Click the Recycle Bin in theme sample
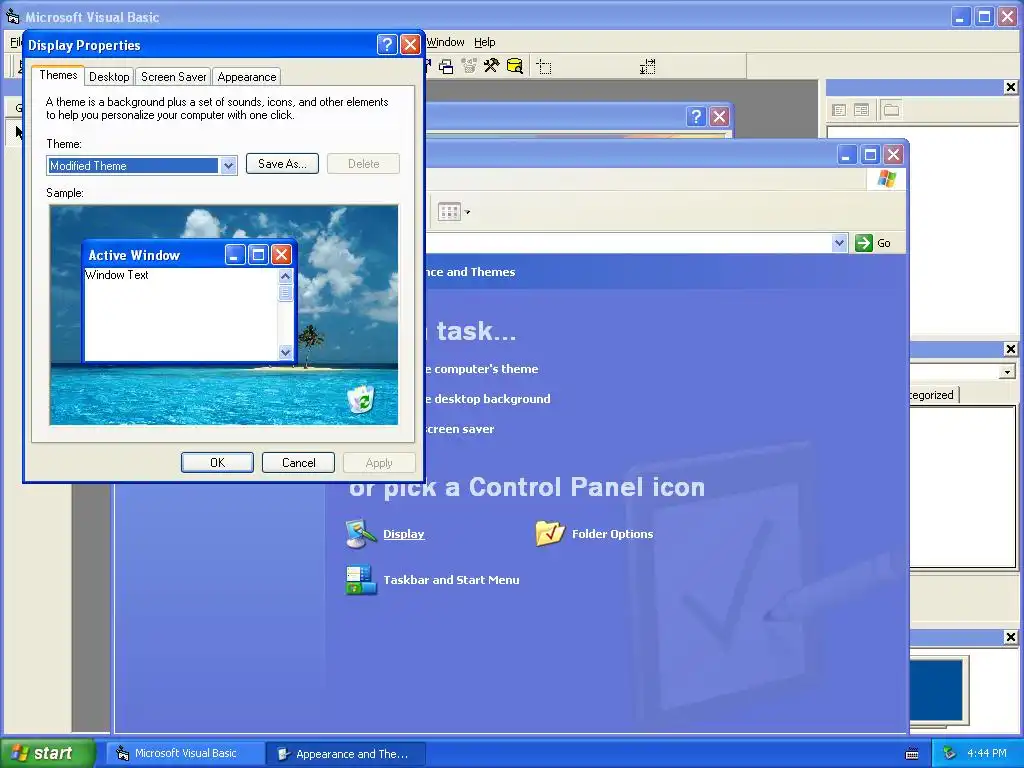The width and height of the screenshot is (1024, 768). tap(360, 398)
